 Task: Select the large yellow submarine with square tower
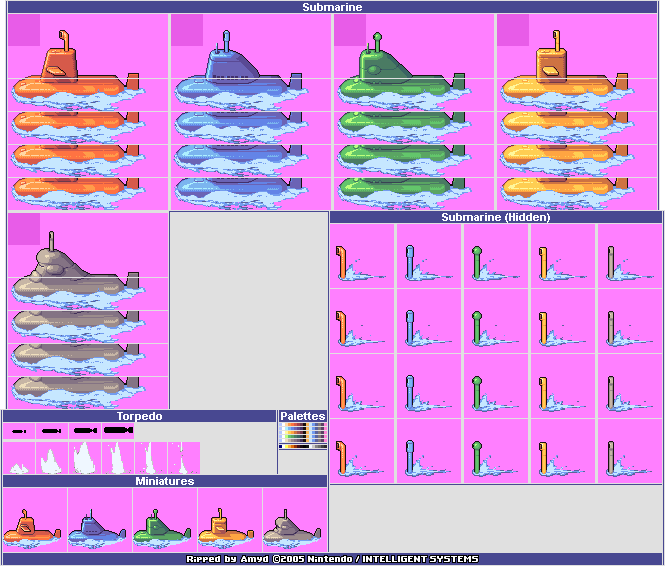click(567, 70)
